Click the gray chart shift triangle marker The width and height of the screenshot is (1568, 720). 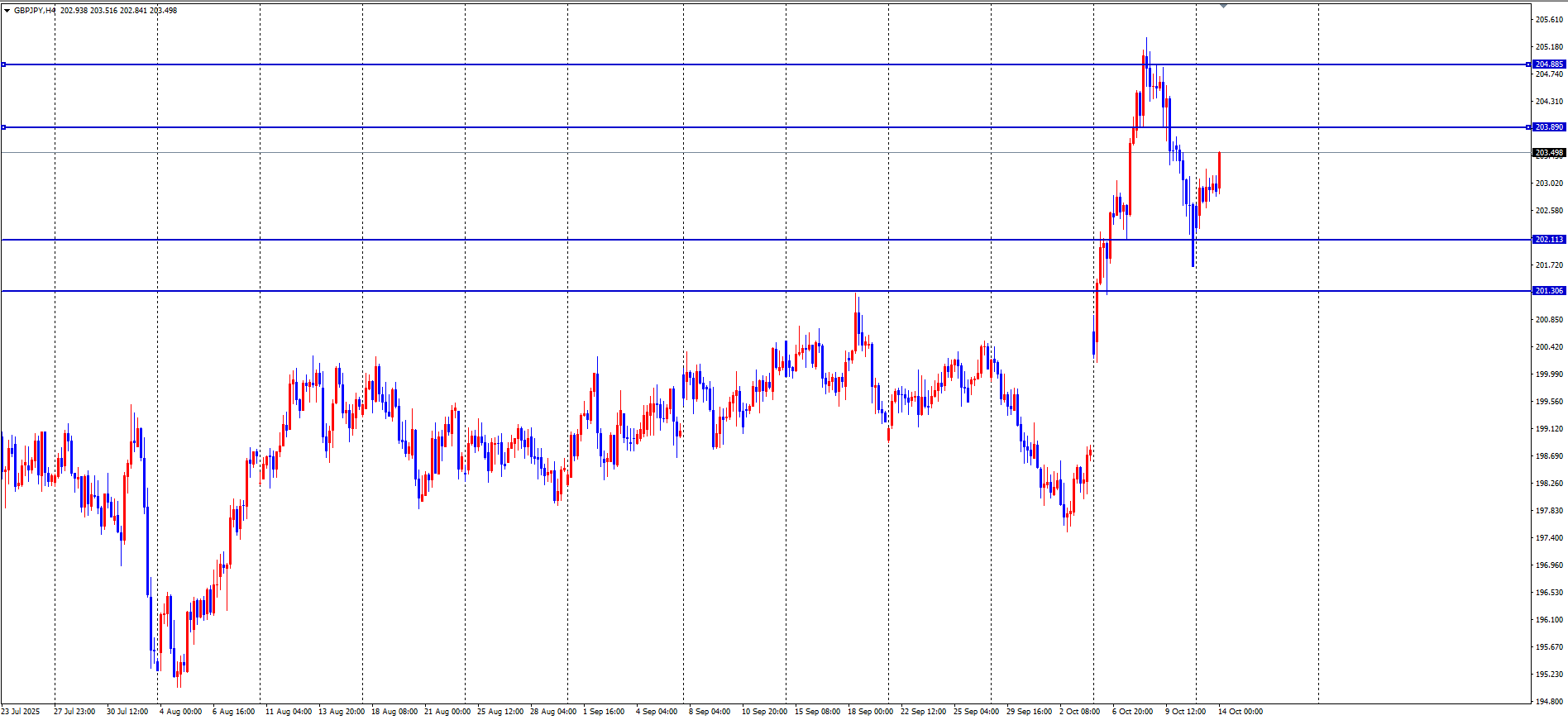point(1223,6)
